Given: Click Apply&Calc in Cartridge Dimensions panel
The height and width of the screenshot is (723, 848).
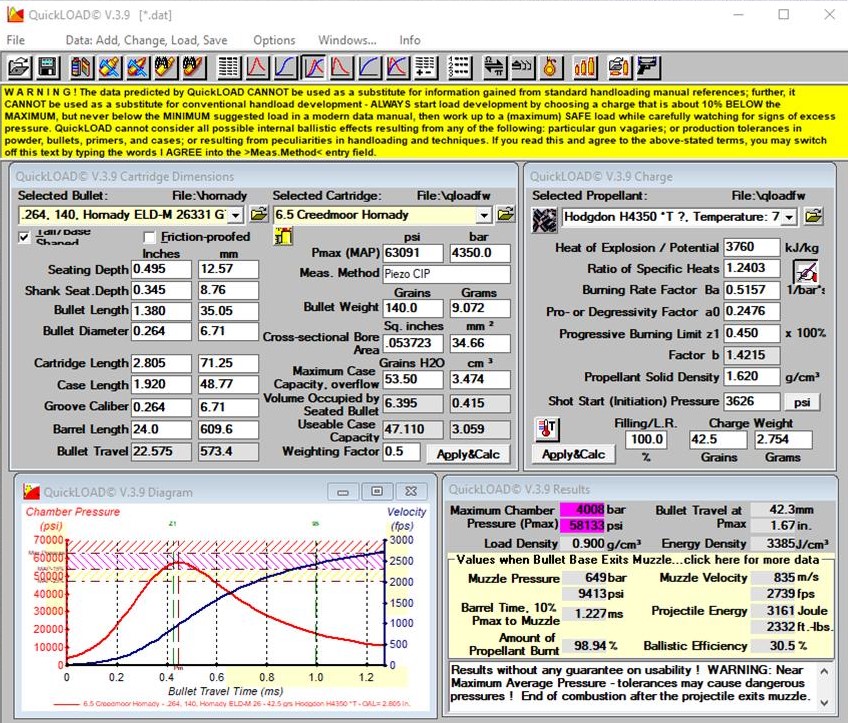Looking at the screenshot, I should click(468, 454).
